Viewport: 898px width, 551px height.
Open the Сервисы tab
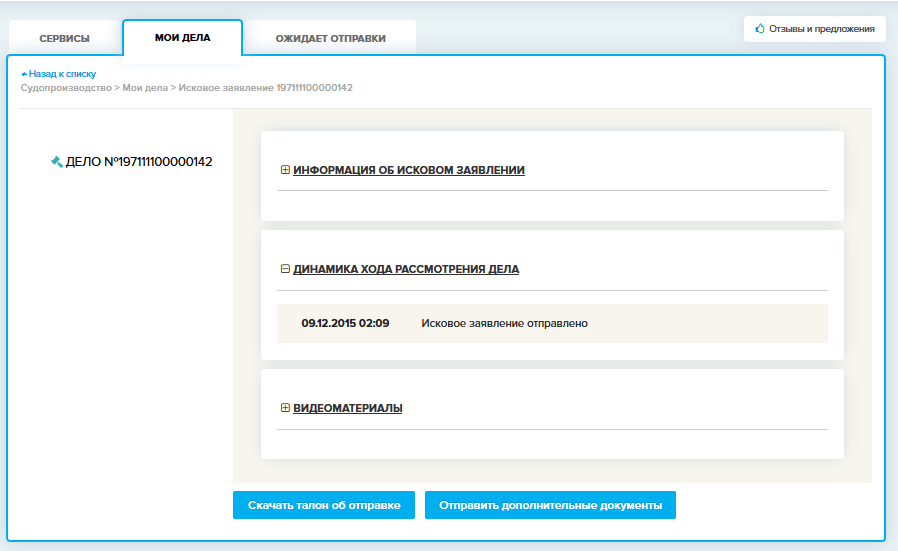pos(65,38)
